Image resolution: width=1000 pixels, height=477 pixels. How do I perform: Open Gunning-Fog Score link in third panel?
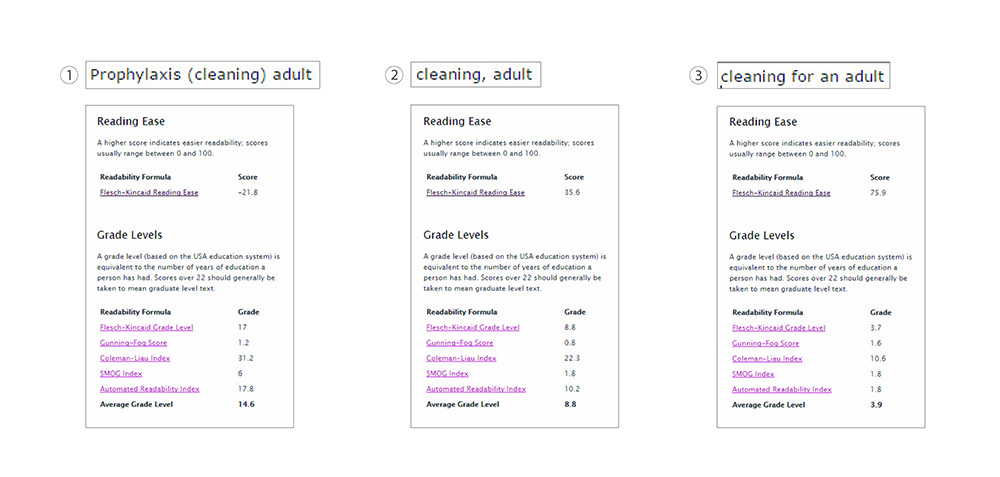tap(765, 344)
